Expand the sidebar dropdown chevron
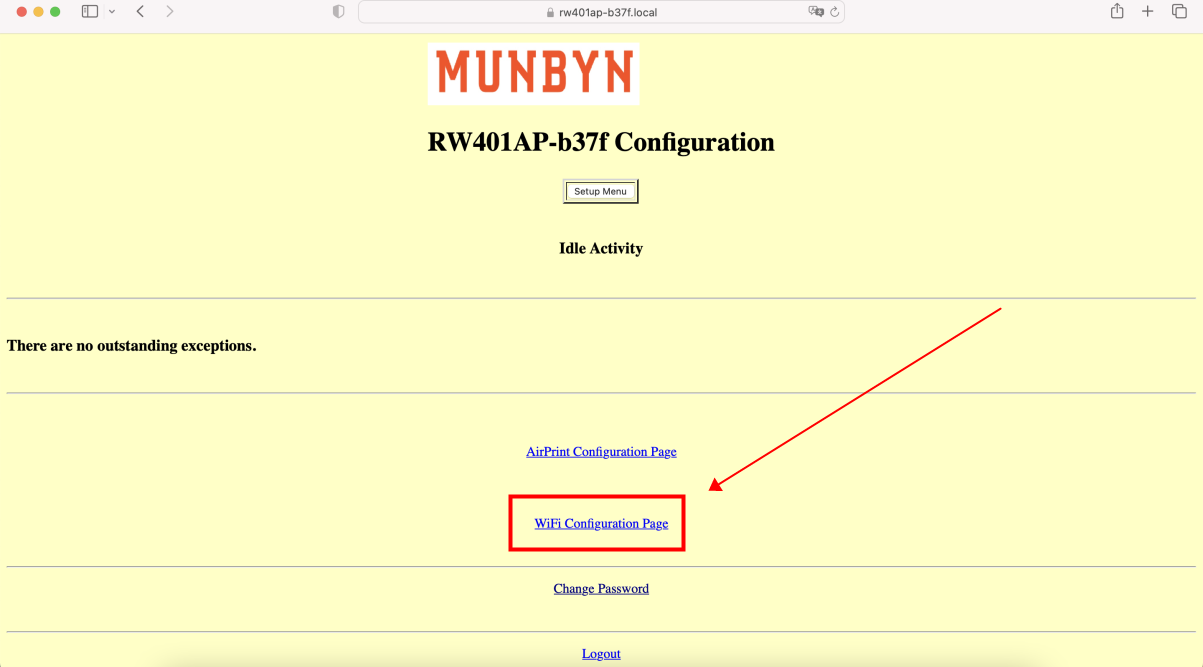1203x667 pixels. (x=111, y=12)
